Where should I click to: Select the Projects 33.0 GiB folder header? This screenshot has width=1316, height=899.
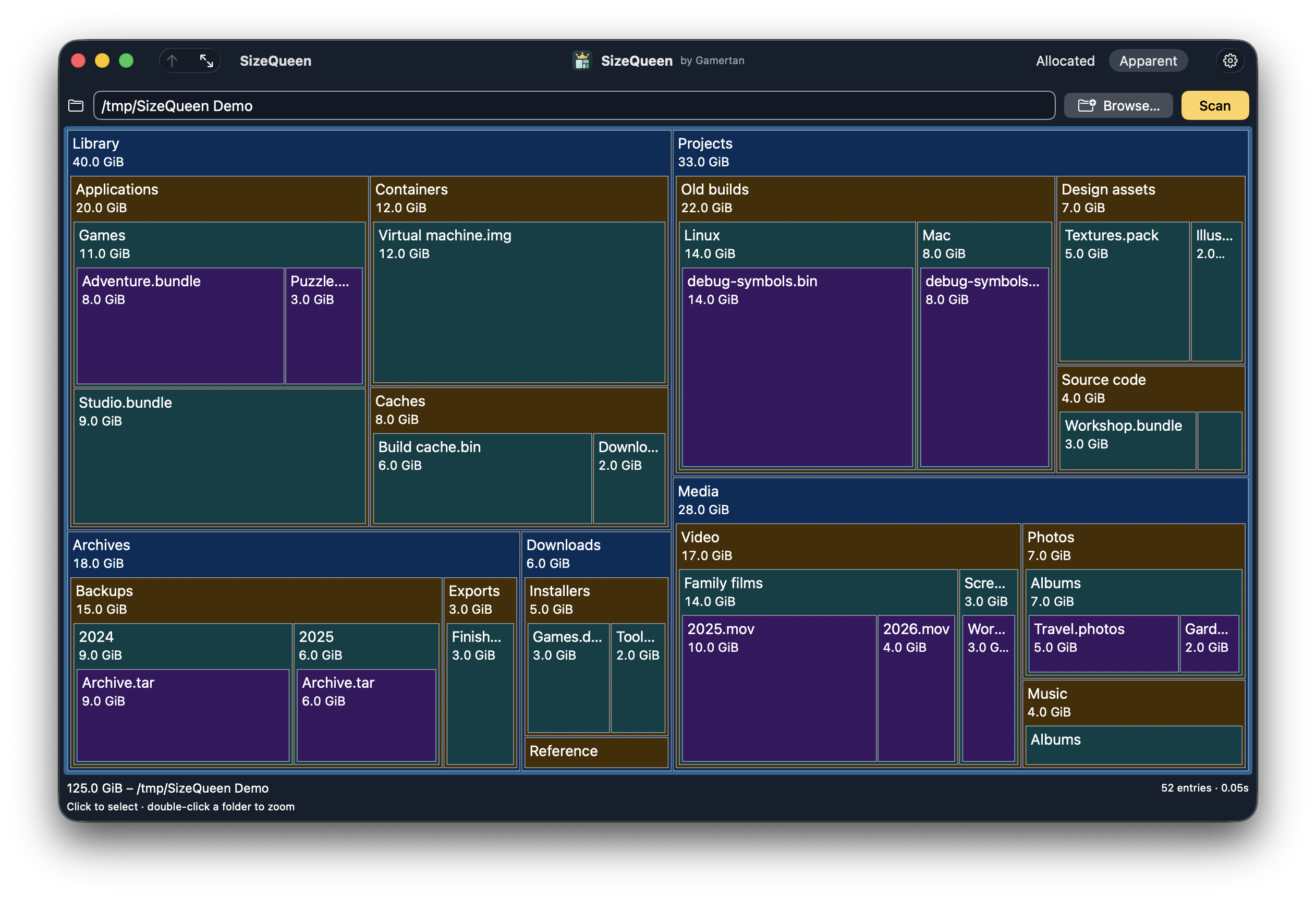(961, 153)
